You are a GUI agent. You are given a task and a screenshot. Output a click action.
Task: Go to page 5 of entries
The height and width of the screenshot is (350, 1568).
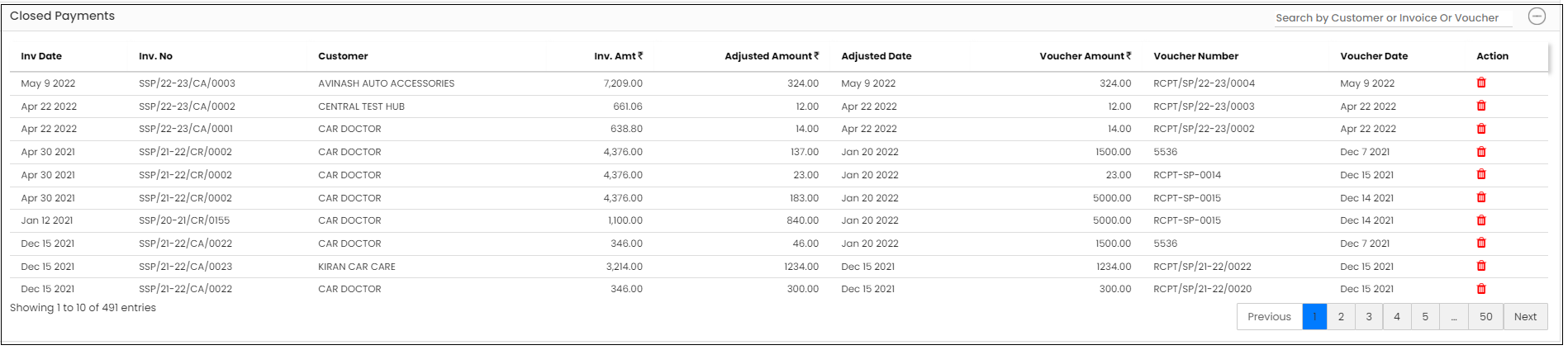(x=1425, y=317)
